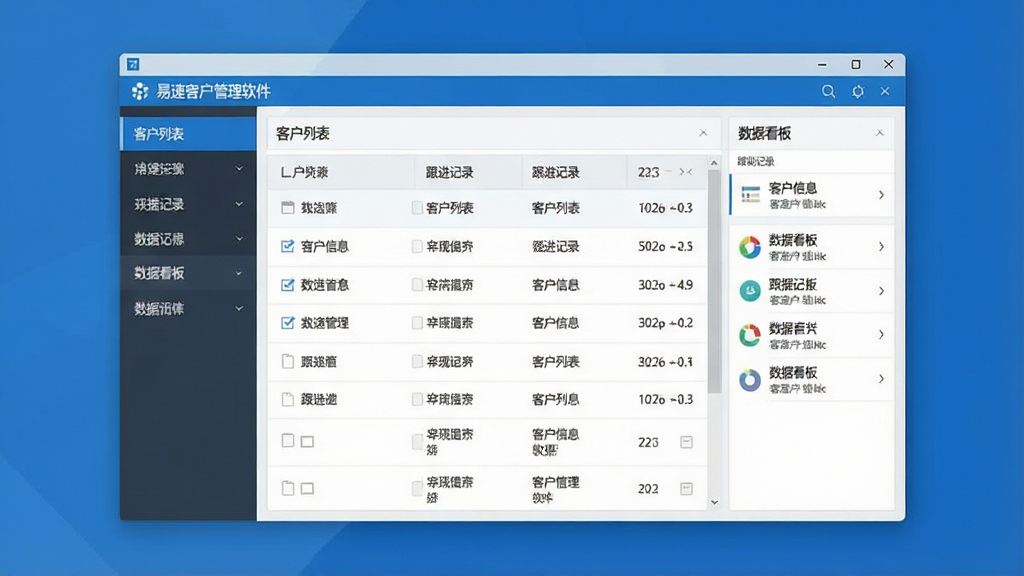Click the 302p -0.2 value cell
This screenshot has width=1024, height=576.
(x=665, y=323)
